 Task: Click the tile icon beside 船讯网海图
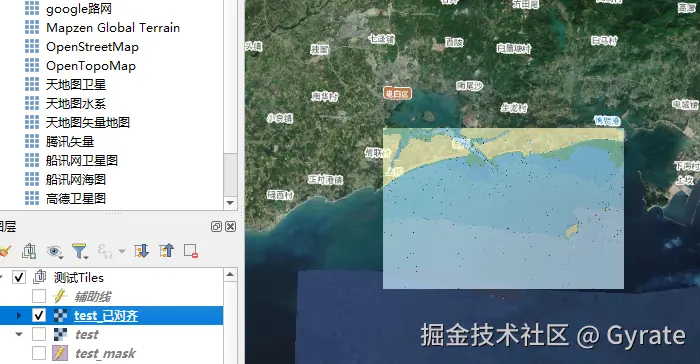point(32,179)
